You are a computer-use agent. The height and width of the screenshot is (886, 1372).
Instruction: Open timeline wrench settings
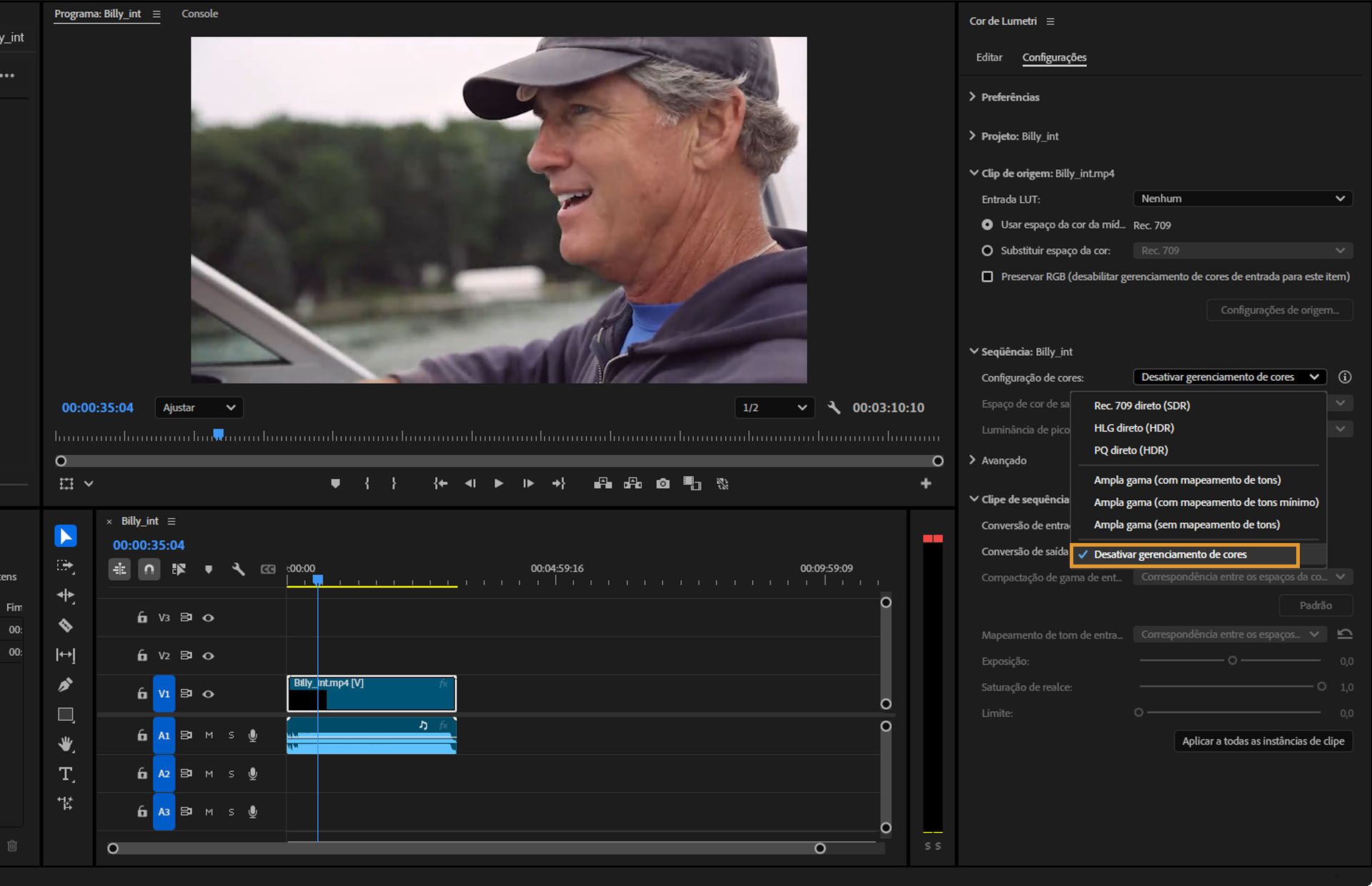coord(238,569)
